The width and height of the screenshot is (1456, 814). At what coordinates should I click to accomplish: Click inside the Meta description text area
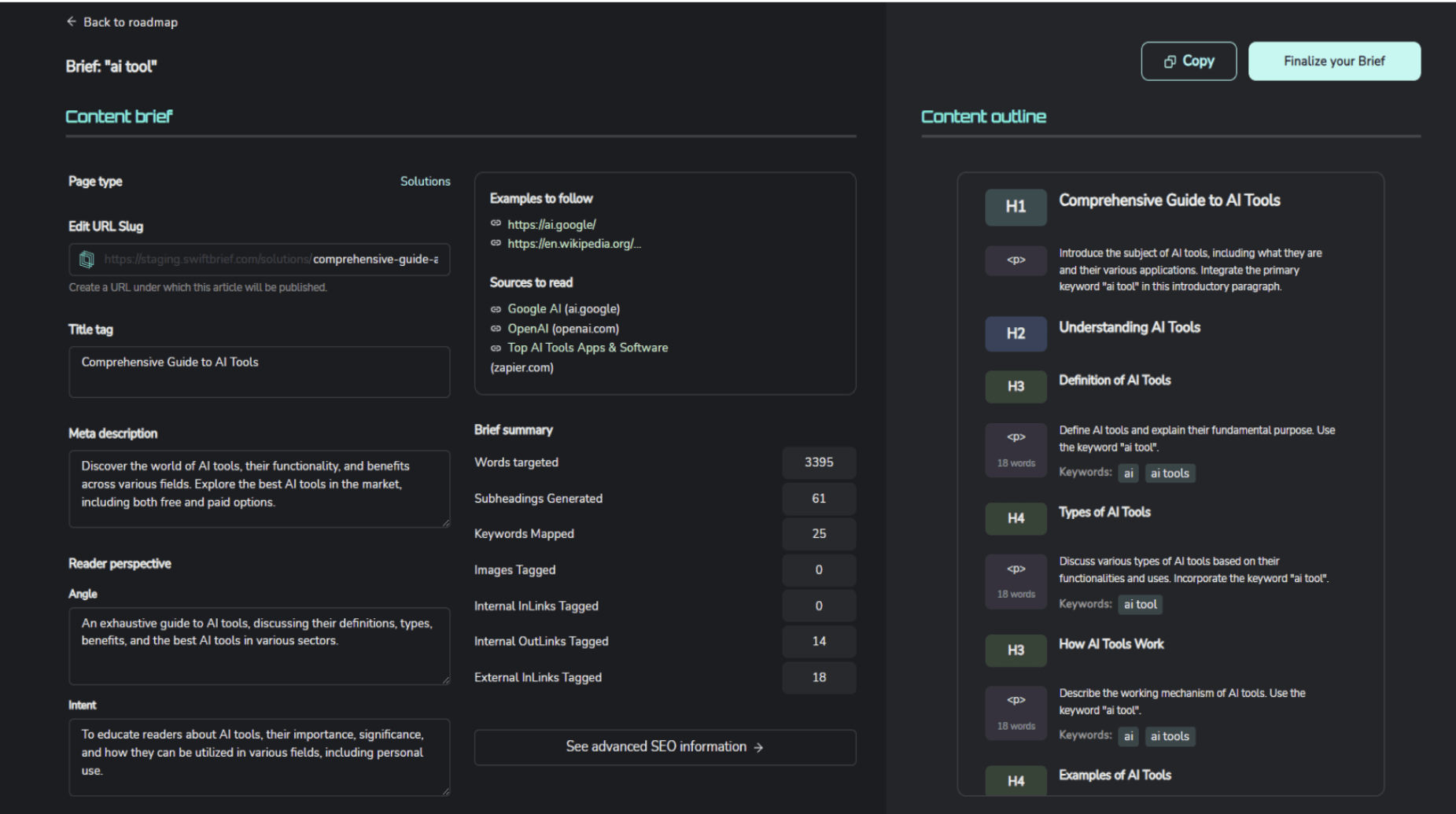click(x=260, y=488)
